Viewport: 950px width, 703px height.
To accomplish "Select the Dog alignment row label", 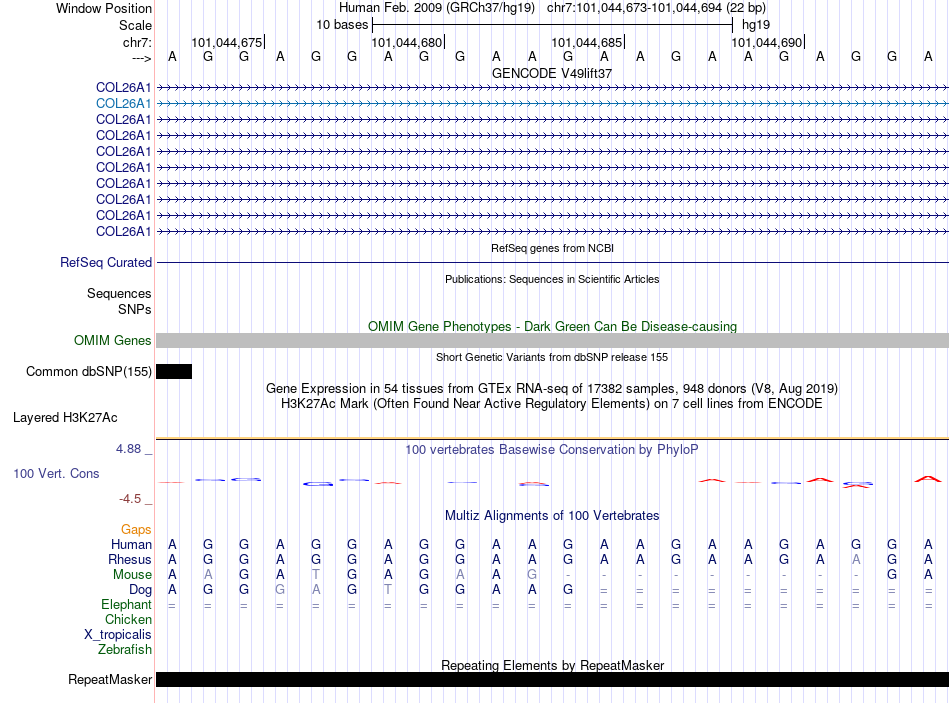I will [x=140, y=589].
